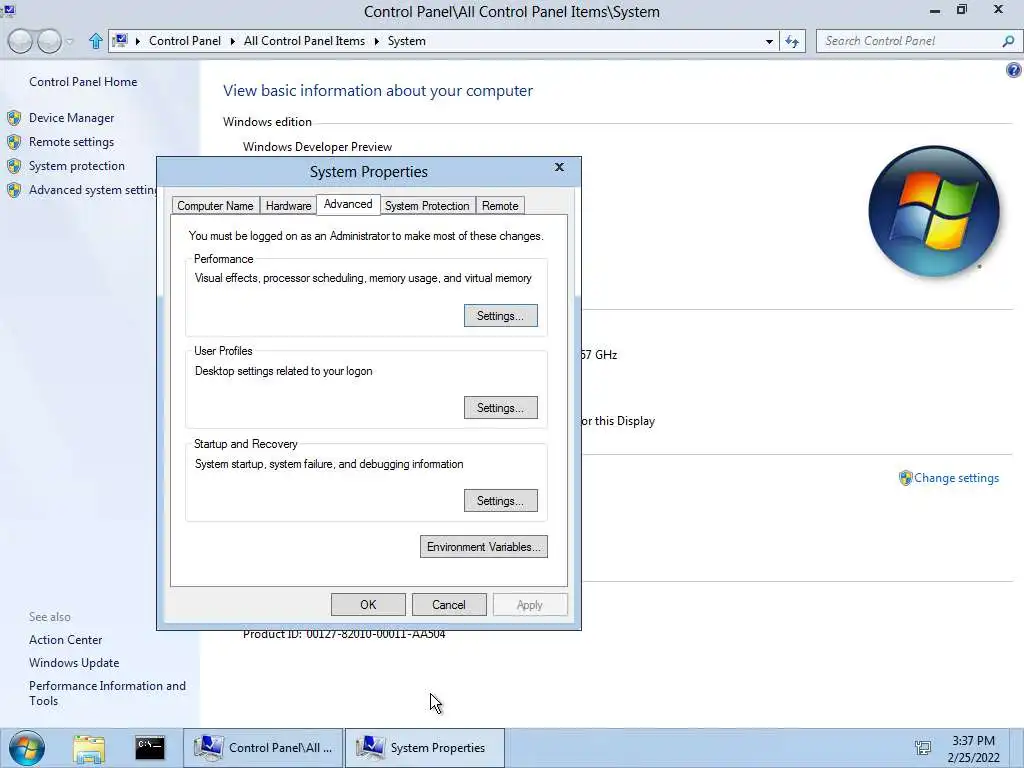
Task: Click the taskbar clock showing 3:37 PM
Action: click(x=973, y=749)
